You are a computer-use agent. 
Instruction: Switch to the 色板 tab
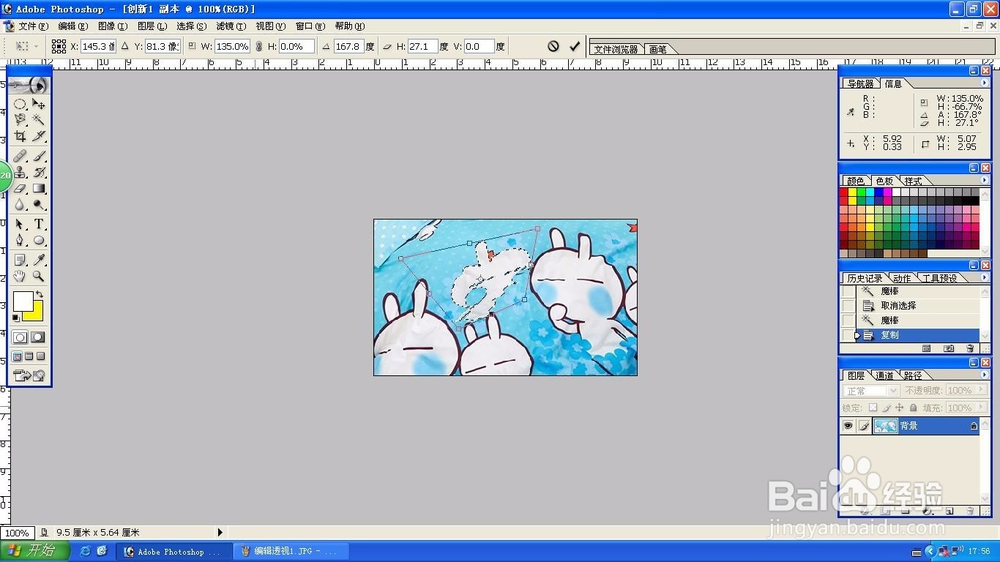pos(885,181)
